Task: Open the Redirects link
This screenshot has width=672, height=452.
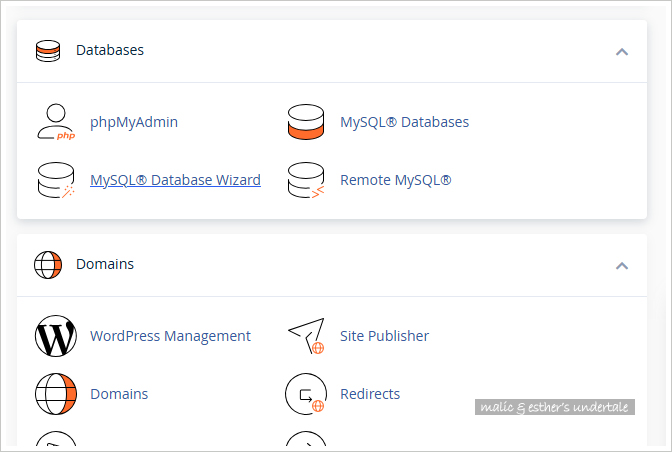Action: [369, 395]
